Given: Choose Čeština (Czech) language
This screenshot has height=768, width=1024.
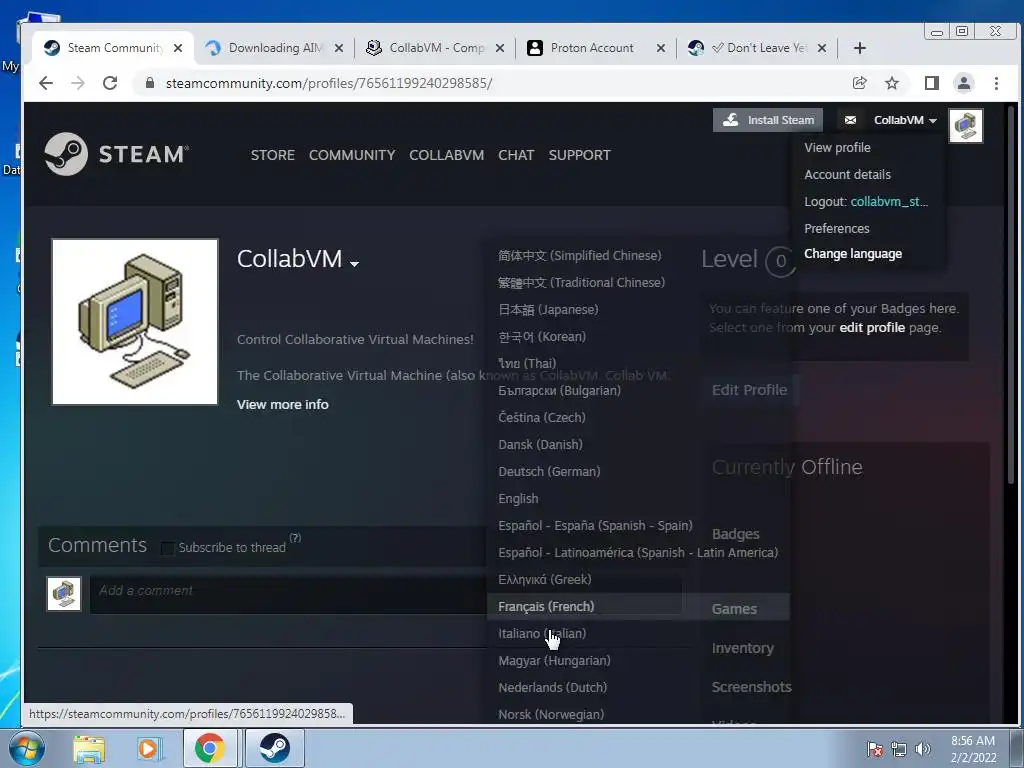Looking at the screenshot, I should [x=541, y=417].
